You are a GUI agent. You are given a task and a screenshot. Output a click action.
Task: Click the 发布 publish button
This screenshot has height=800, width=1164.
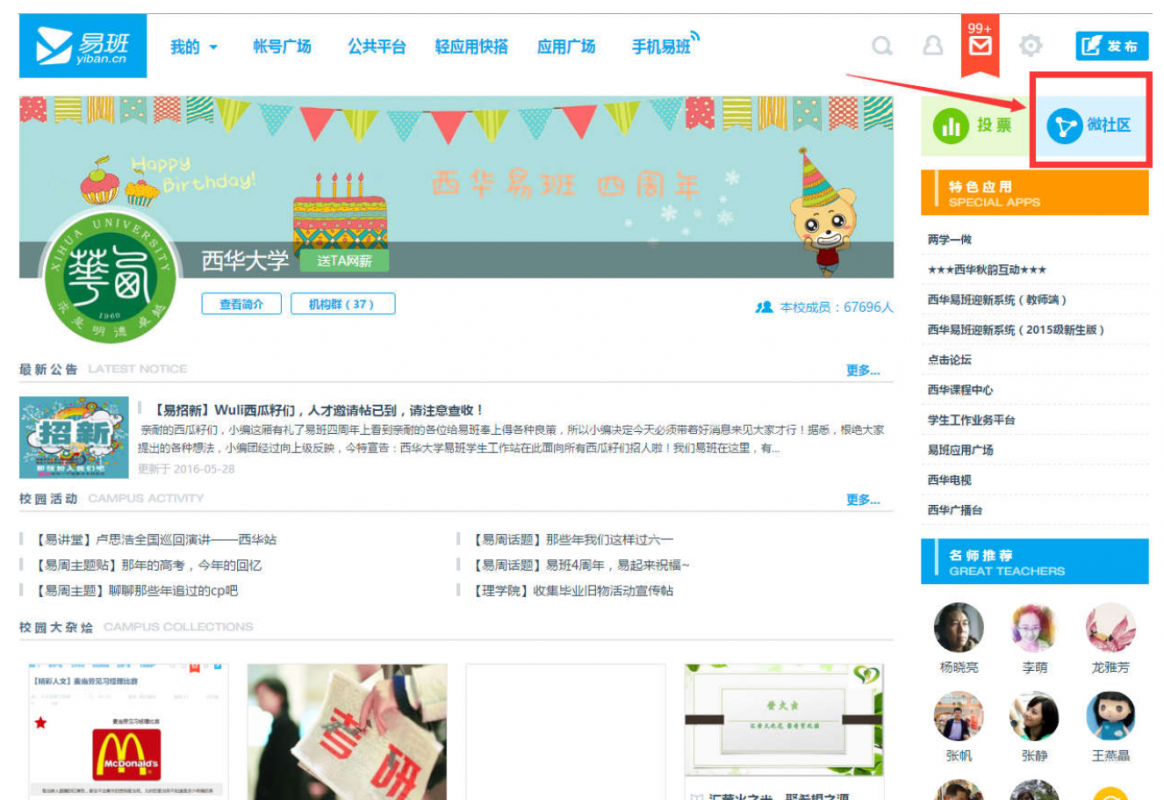[1111, 46]
